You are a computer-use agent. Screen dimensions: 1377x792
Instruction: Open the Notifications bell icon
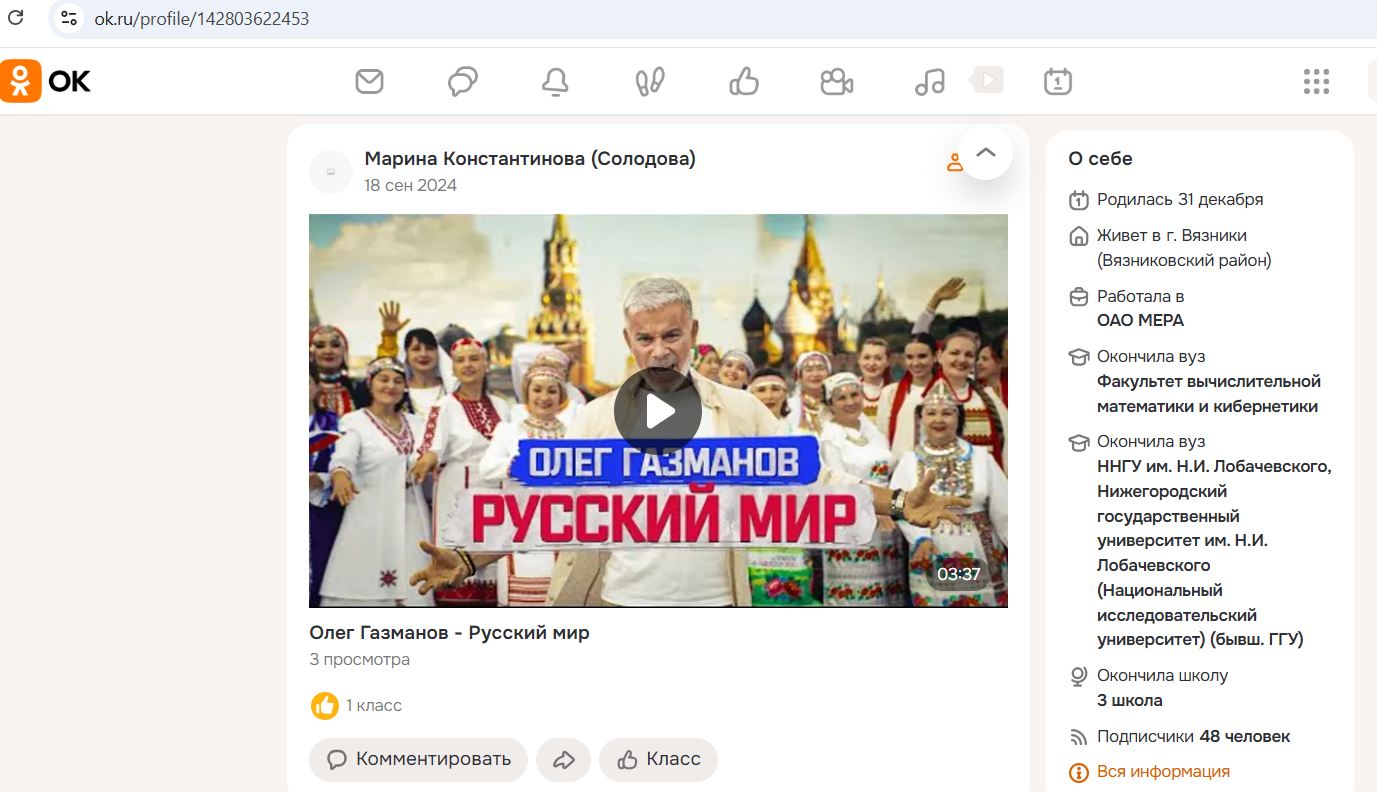pos(555,82)
